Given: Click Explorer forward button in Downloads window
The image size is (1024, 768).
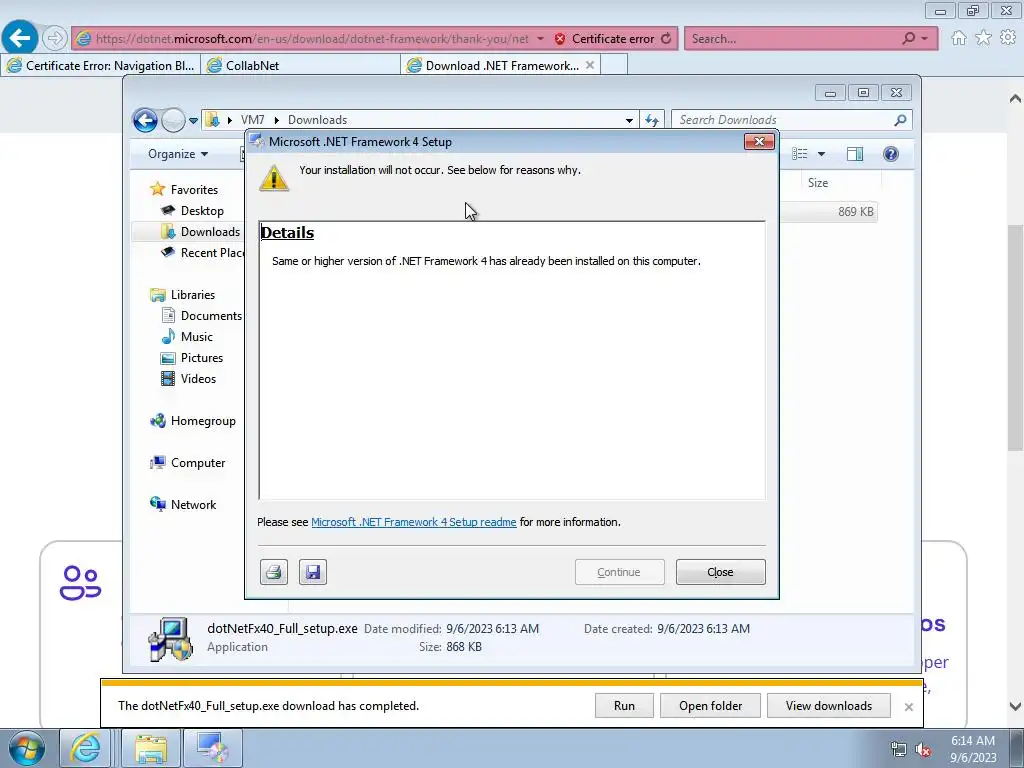Looking at the screenshot, I should (172, 120).
